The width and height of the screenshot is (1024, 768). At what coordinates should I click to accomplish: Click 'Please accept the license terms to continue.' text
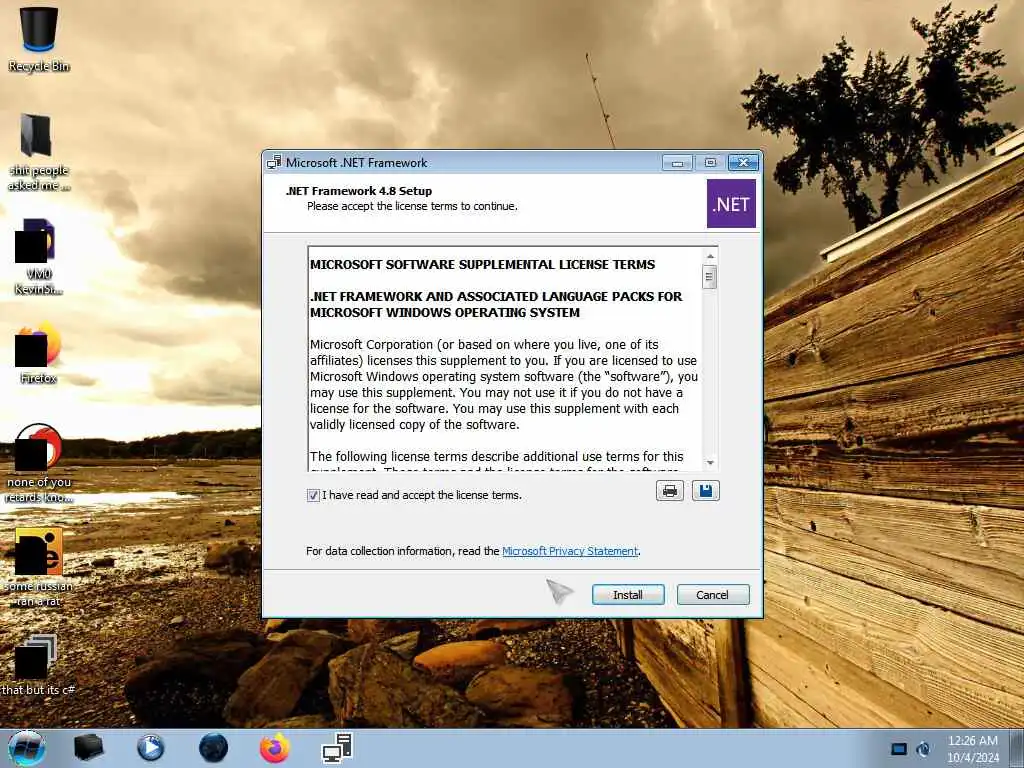(x=412, y=206)
